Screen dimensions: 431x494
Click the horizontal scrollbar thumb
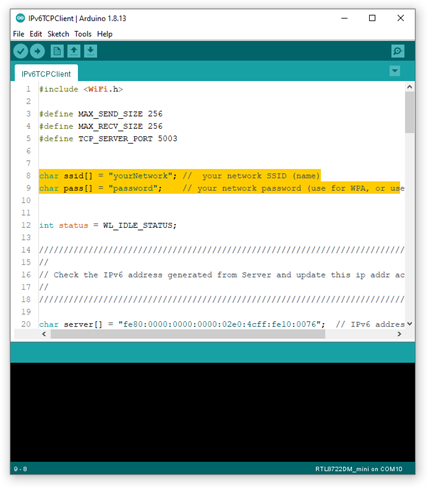point(188,334)
